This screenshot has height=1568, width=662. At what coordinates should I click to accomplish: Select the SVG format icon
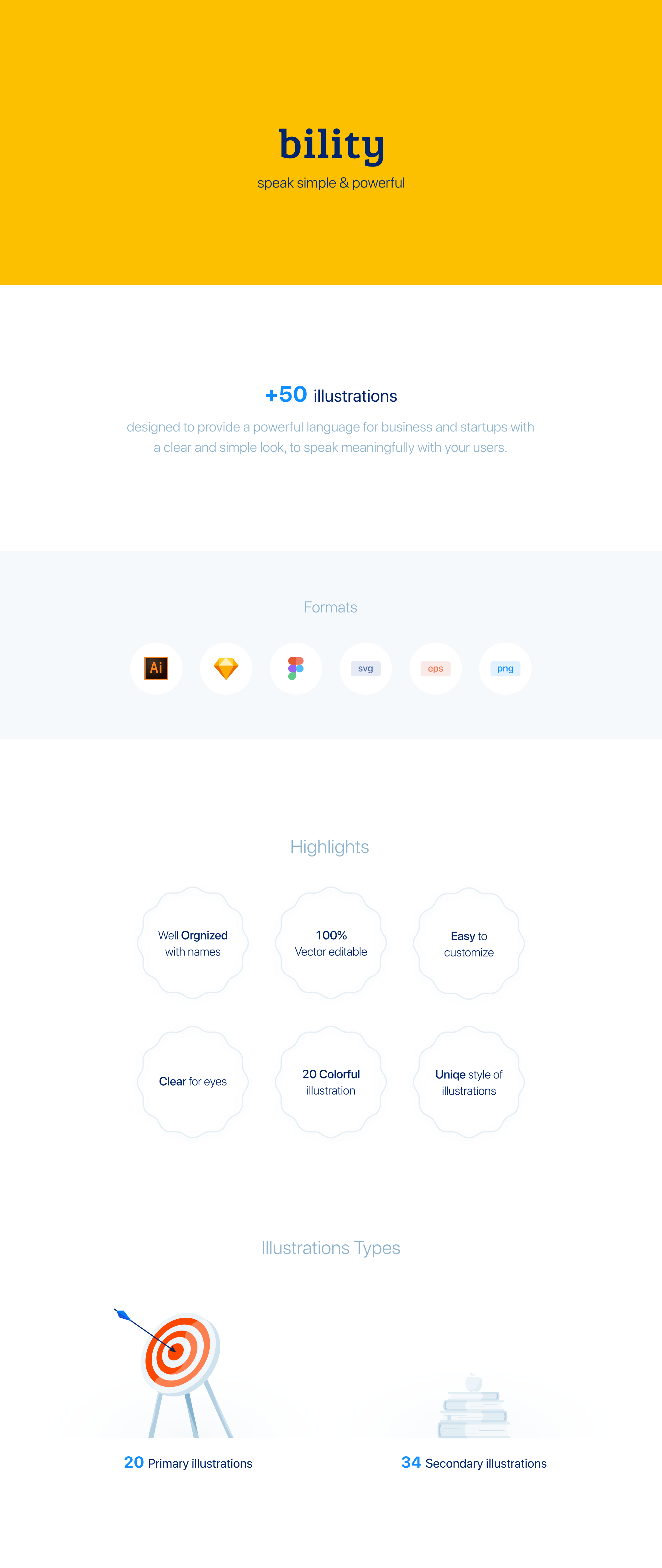365,668
